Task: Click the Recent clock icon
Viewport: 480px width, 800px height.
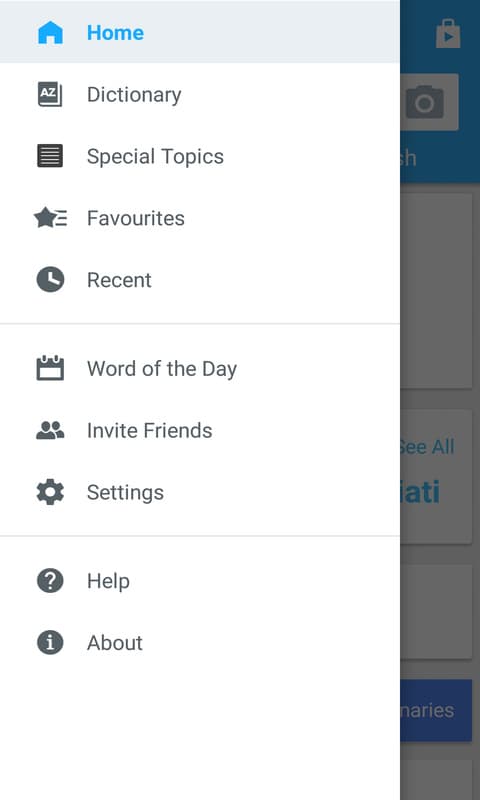Action: [50, 280]
